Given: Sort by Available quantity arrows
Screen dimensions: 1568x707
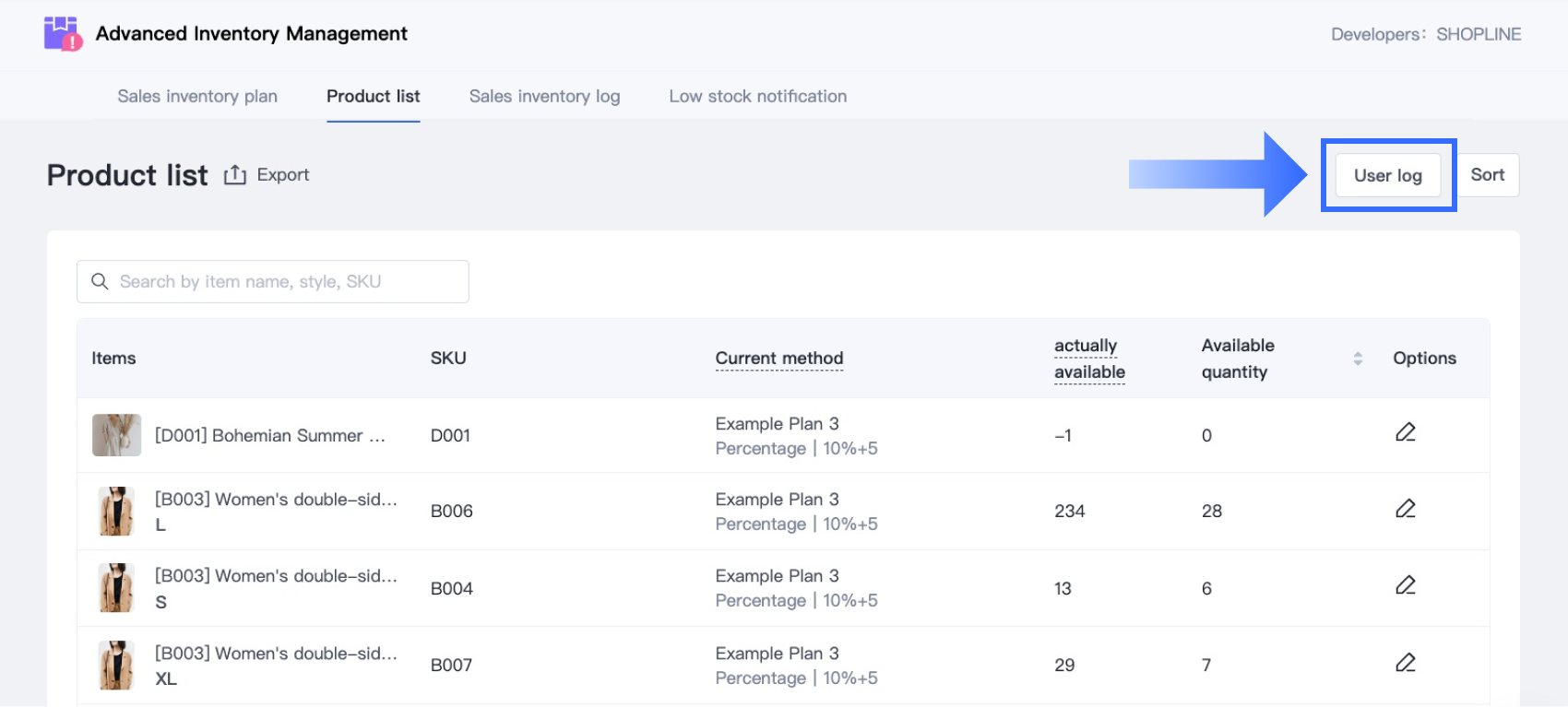Looking at the screenshot, I should [x=1357, y=359].
